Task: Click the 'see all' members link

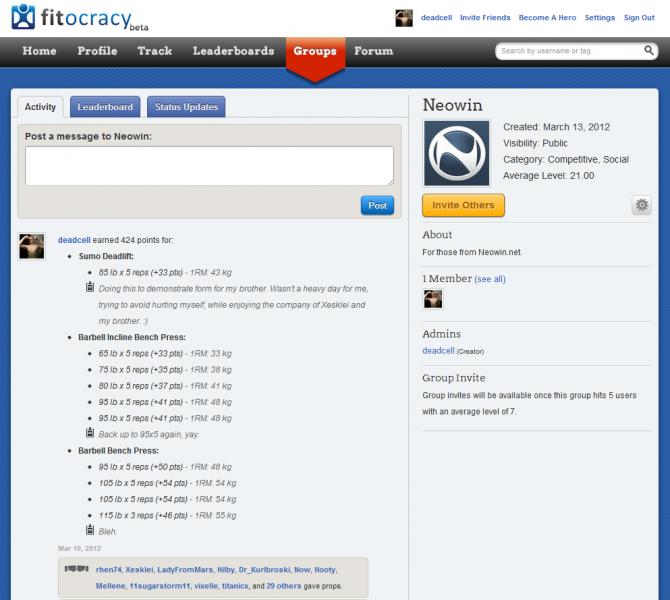Action: pos(490,279)
